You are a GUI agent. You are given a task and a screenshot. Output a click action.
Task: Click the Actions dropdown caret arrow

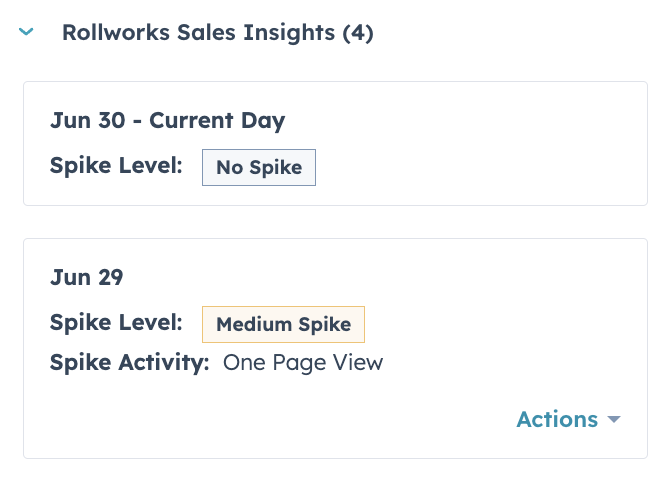point(614,420)
